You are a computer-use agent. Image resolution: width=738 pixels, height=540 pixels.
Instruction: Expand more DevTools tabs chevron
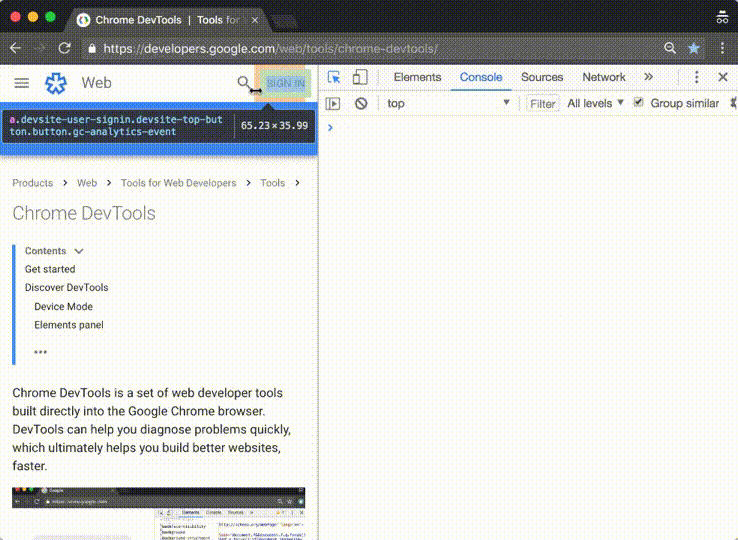649,77
